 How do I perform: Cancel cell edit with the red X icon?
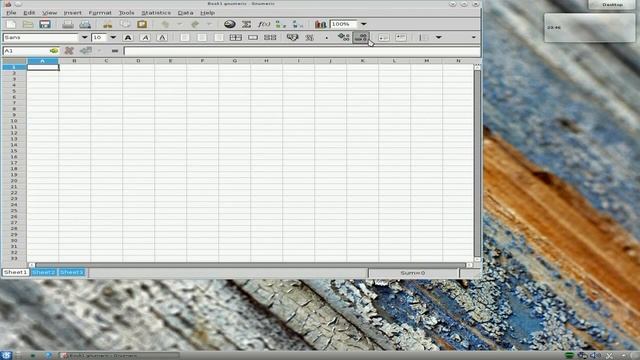point(69,51)
